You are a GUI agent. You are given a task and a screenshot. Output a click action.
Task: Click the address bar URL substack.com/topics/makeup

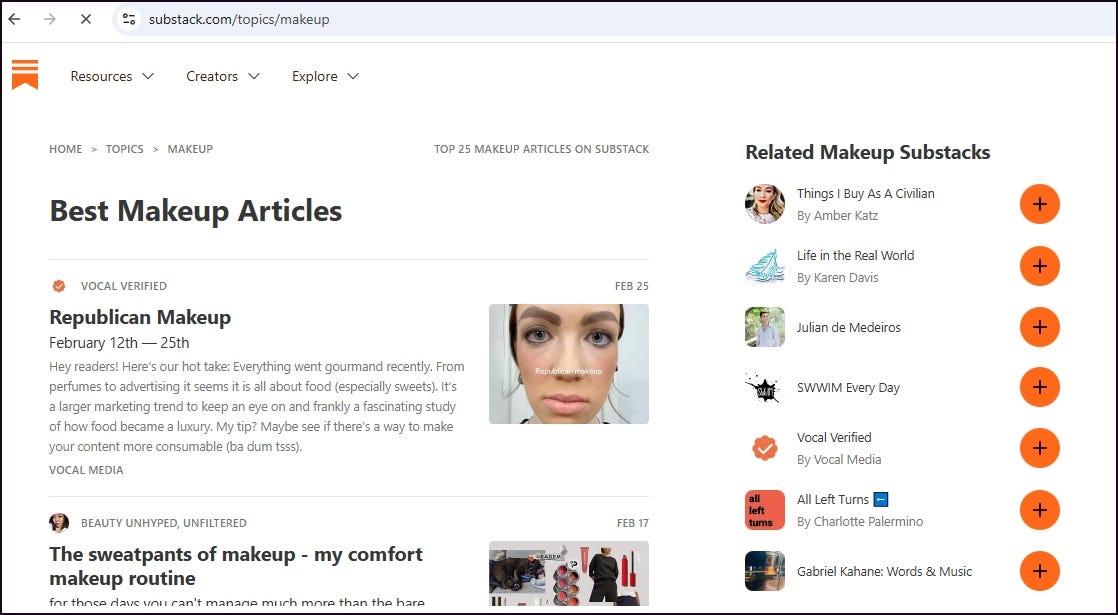point(239,19)
